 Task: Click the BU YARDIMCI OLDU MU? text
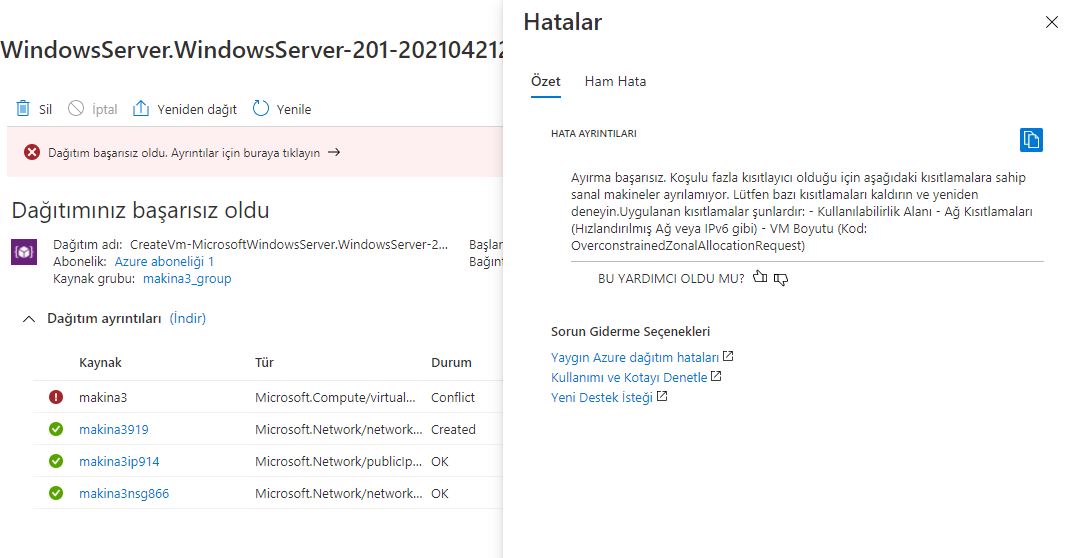point(671,278)
